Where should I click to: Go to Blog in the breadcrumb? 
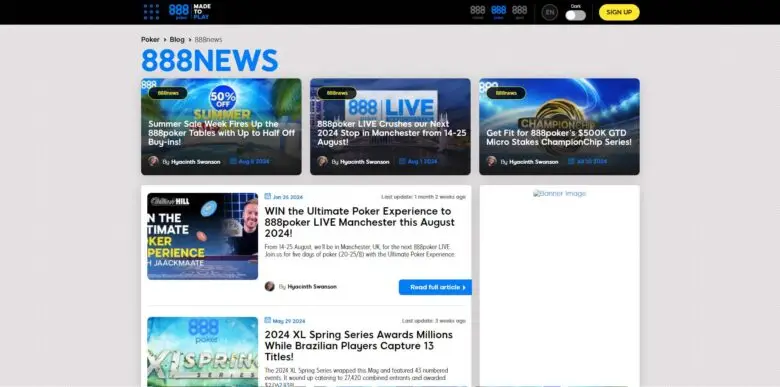[x=177, y=39]
